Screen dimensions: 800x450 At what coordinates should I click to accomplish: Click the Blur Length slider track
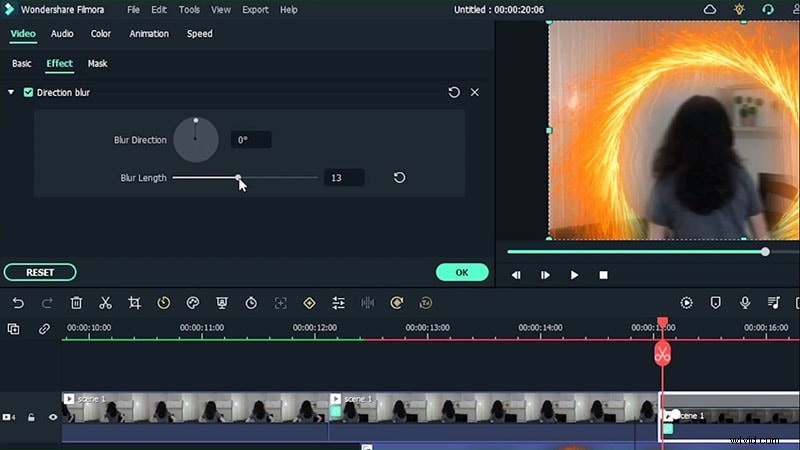click(280, 178)
